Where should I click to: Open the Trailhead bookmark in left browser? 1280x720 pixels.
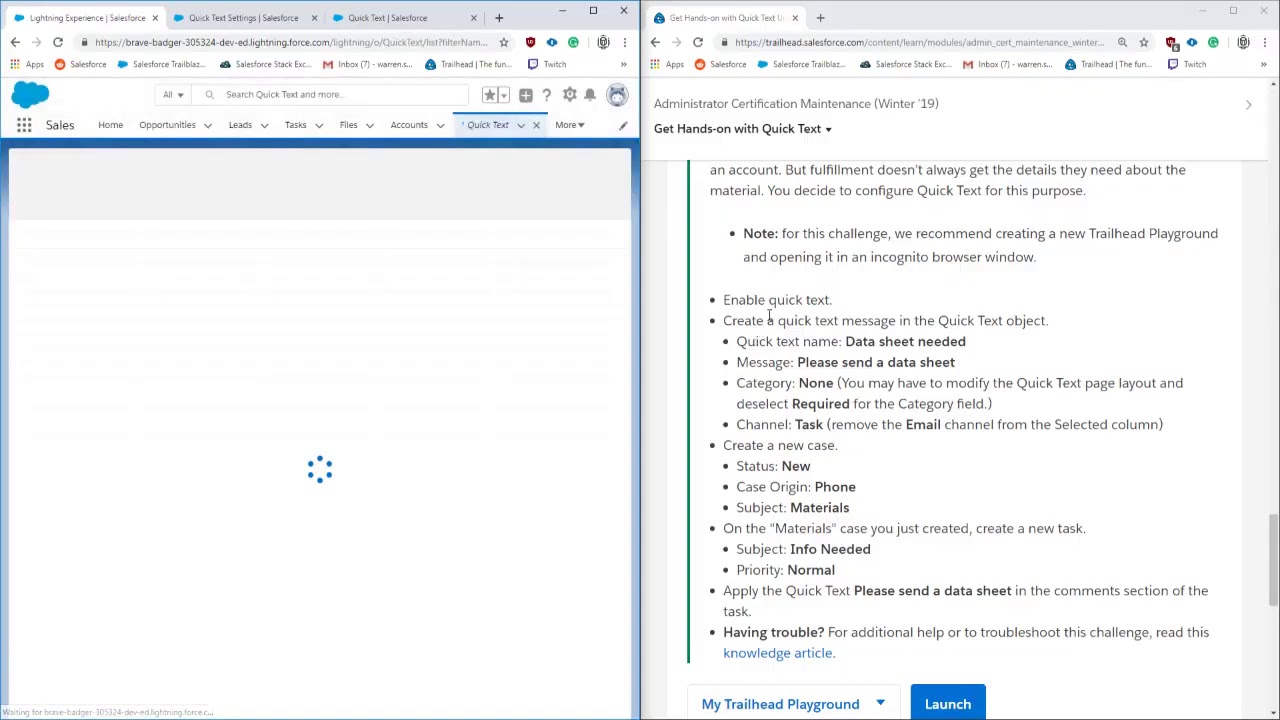[468, 64]
